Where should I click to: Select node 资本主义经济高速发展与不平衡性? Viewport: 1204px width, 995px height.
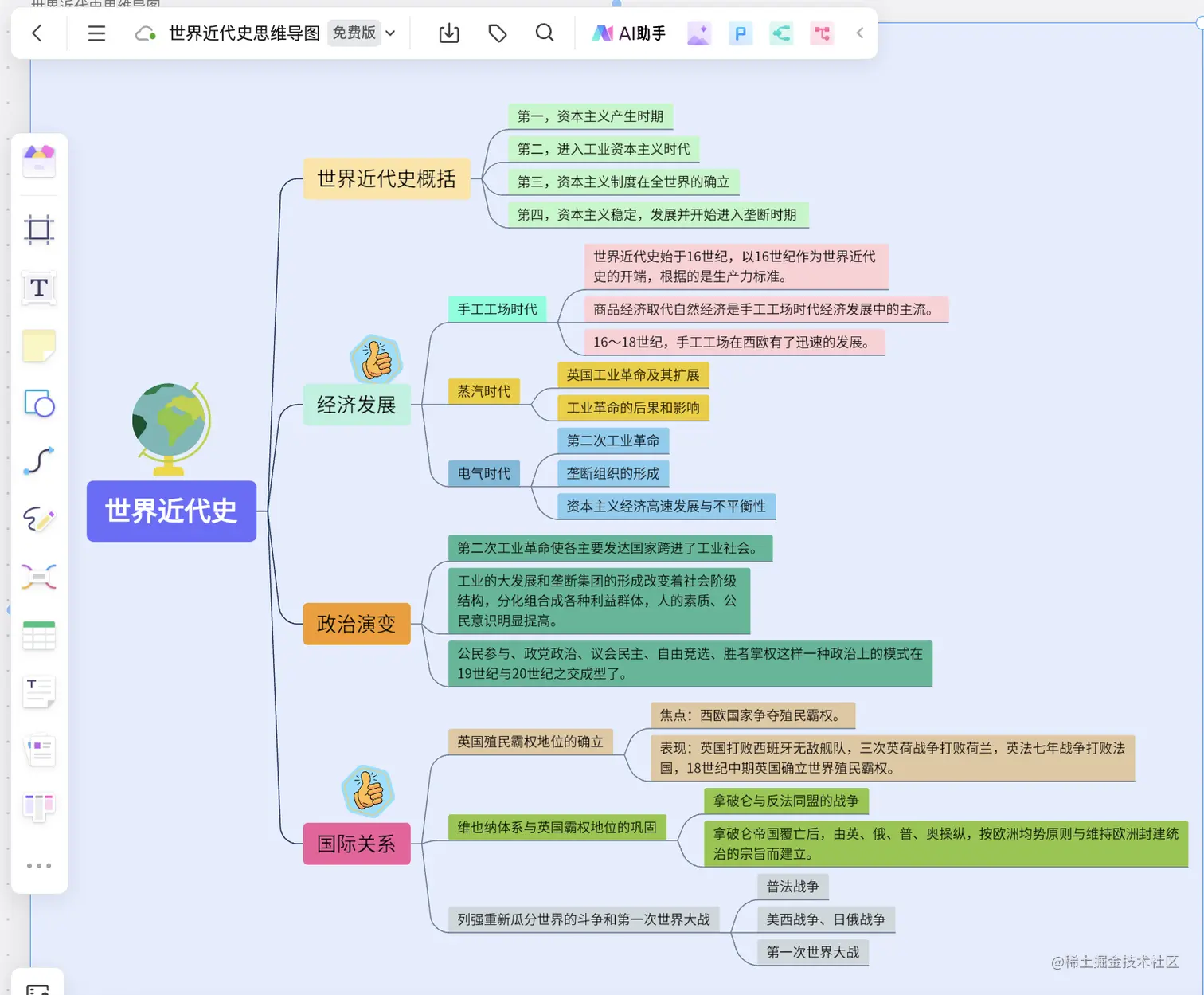[x=666, y=506]
